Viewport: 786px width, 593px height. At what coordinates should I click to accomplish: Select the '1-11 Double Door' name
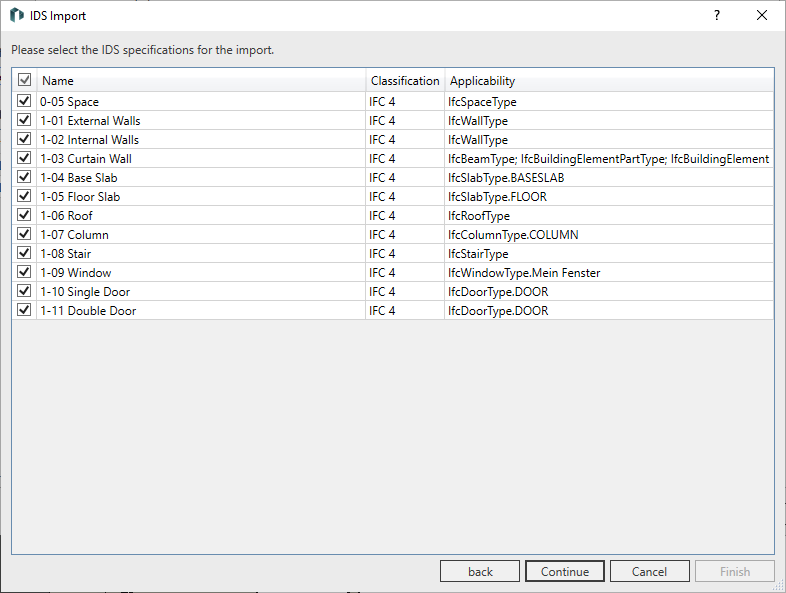(88, 311)
